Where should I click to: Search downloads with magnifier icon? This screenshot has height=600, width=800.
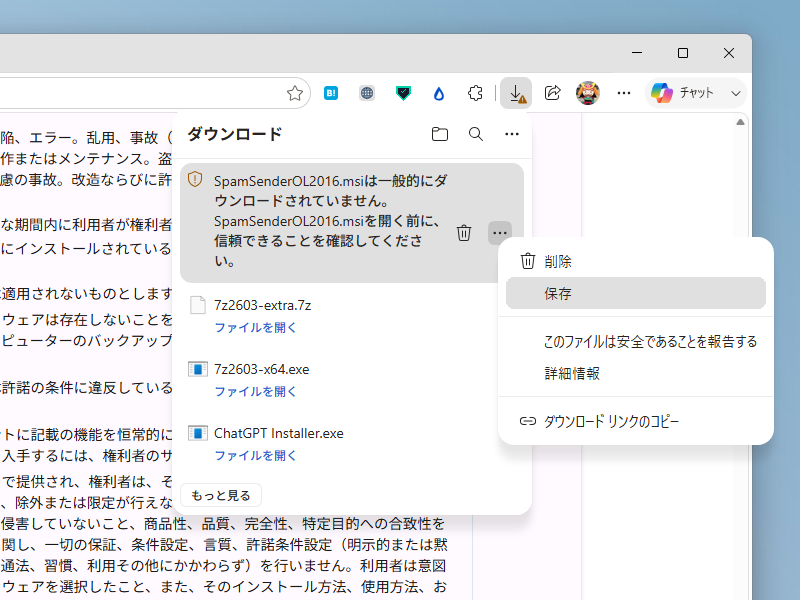click(476, 134)
